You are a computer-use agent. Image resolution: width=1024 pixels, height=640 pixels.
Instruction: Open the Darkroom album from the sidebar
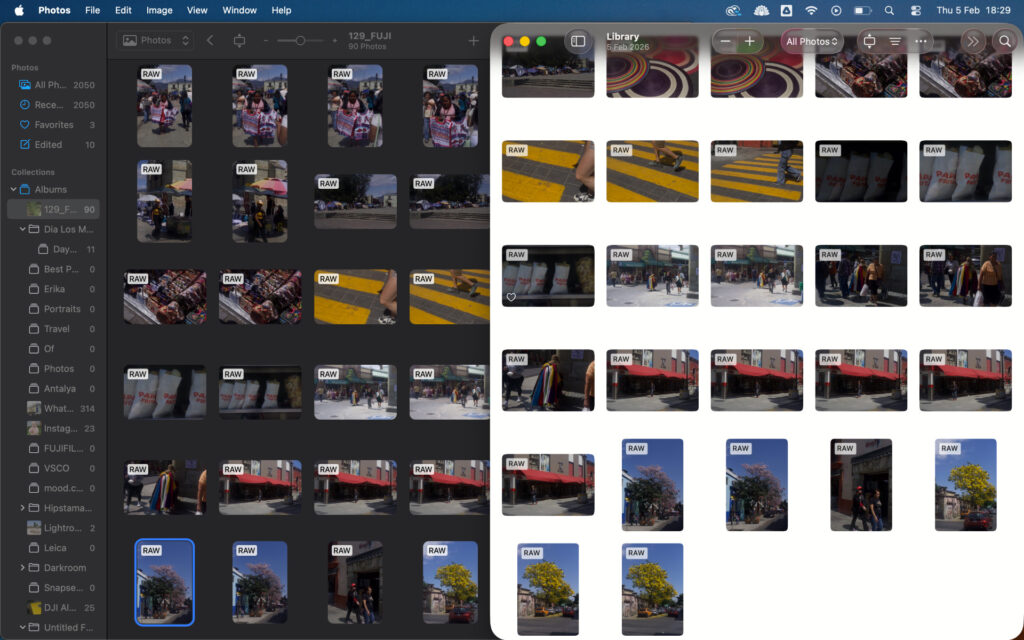point(54,567)
